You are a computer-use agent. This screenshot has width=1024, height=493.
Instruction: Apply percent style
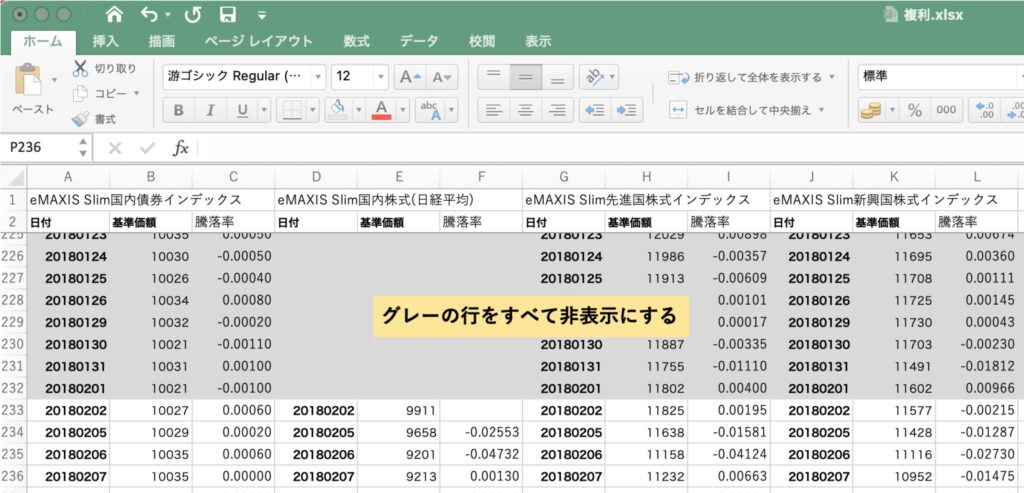click(915, 110)
